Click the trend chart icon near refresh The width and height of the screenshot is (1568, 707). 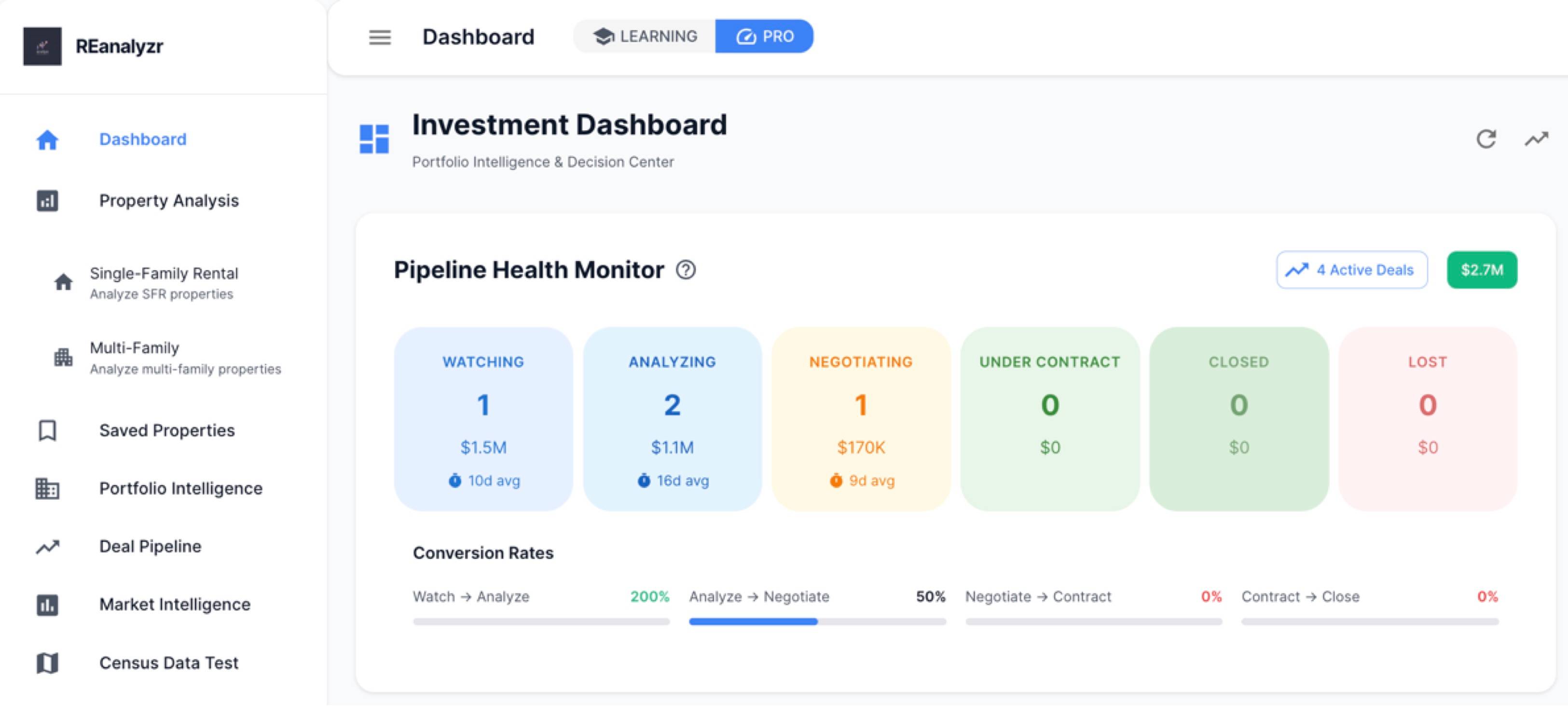(1536, 139)
